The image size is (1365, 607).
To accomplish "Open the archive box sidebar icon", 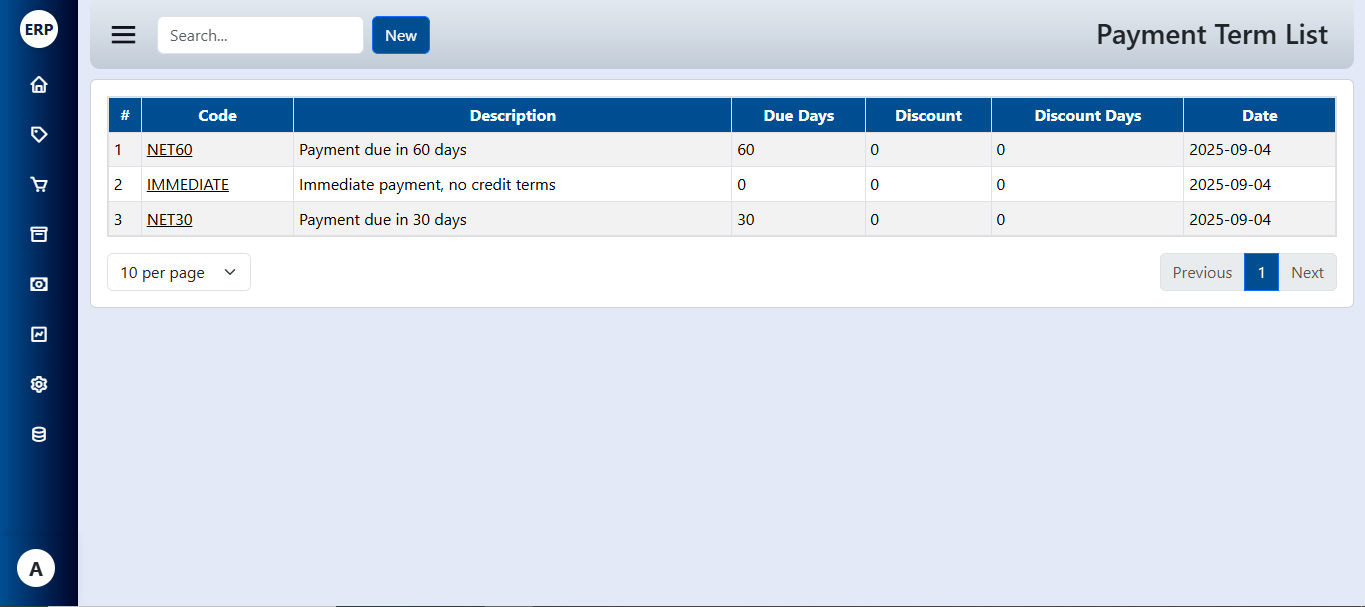I will pyautogui.click(x=39, y=234).
